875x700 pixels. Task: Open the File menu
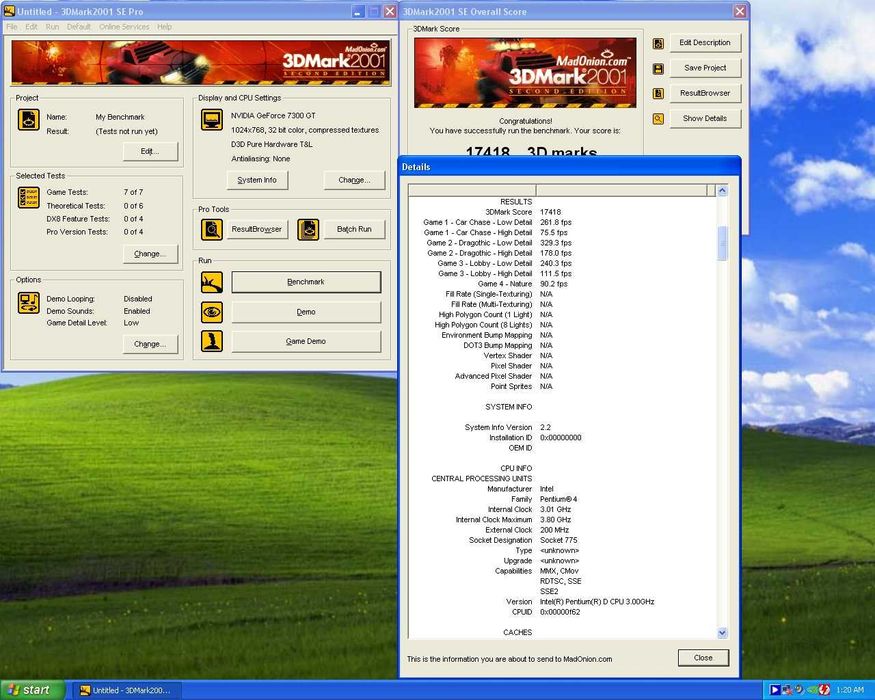pos(12,27)
